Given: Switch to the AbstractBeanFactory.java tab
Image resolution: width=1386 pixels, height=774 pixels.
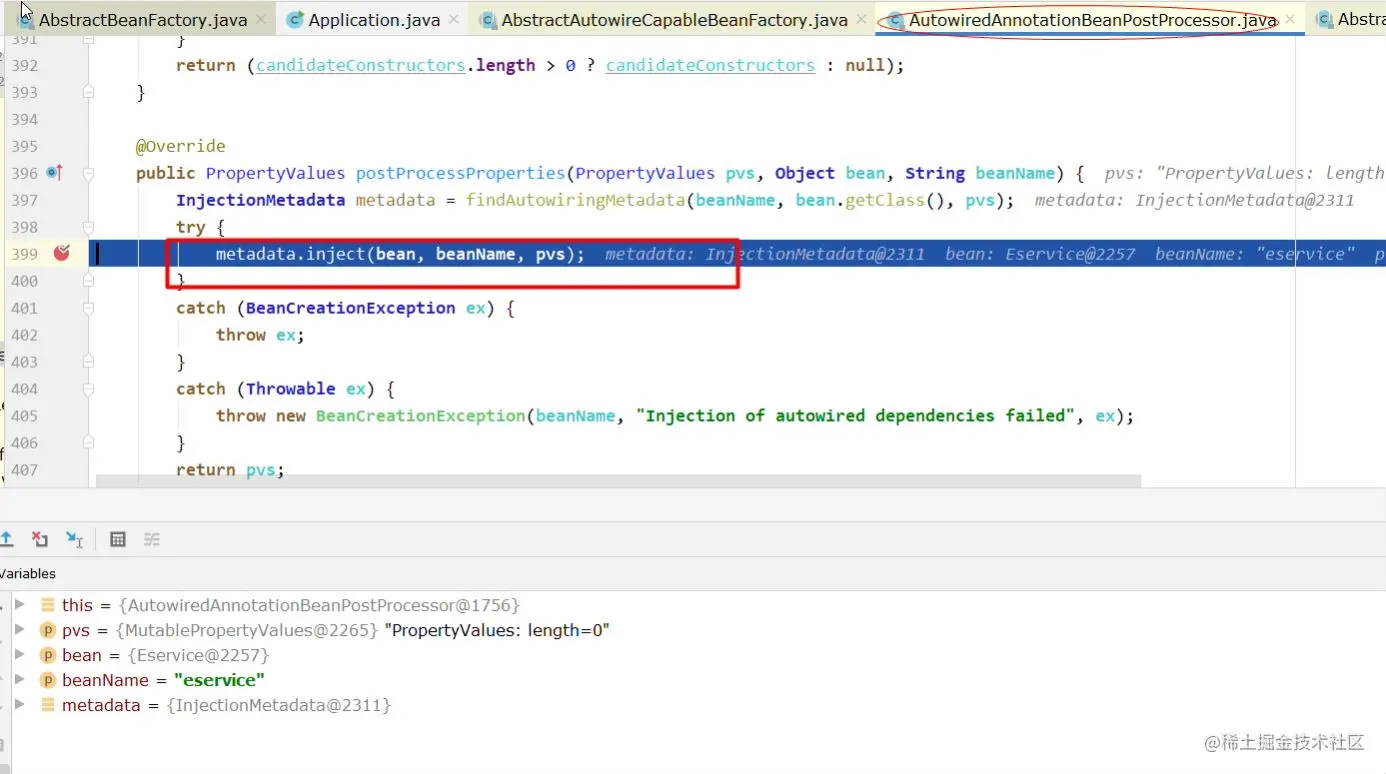Looking at the screenshot, I should [142, 20].
